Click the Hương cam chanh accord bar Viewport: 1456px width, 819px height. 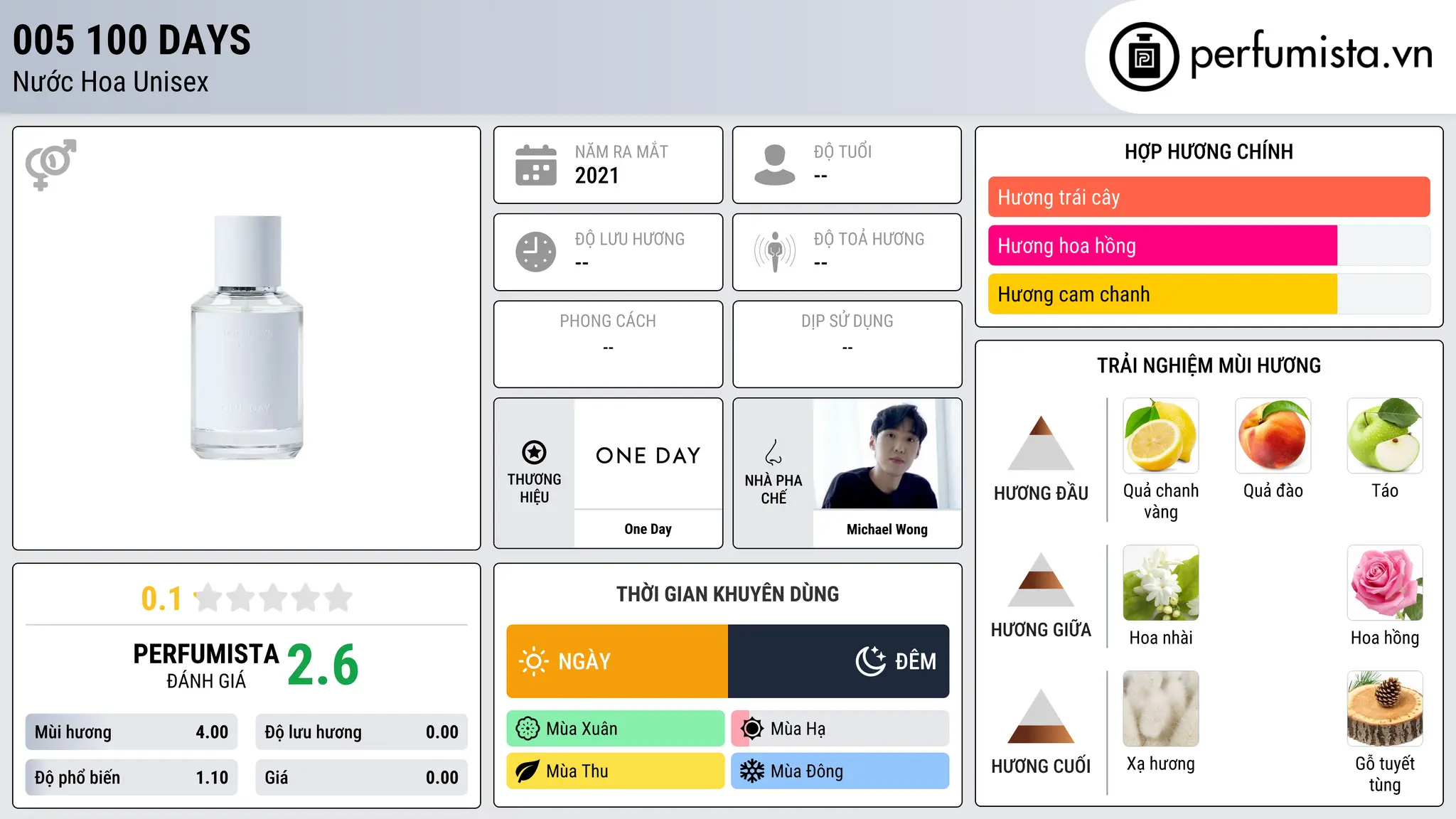(1209, 294)
